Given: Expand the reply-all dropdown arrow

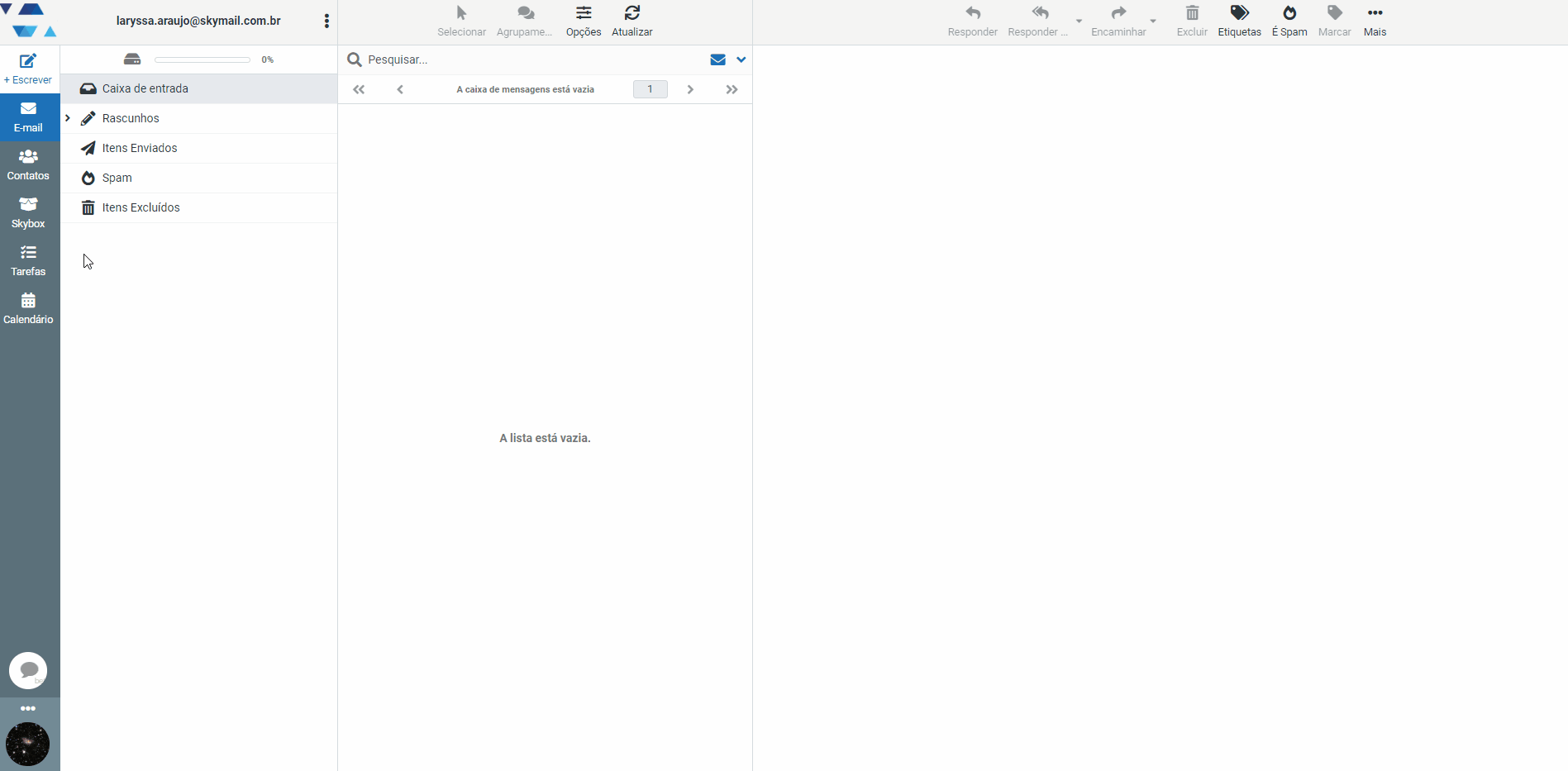Looking at the screenshot, I should tap(1079, 21).
